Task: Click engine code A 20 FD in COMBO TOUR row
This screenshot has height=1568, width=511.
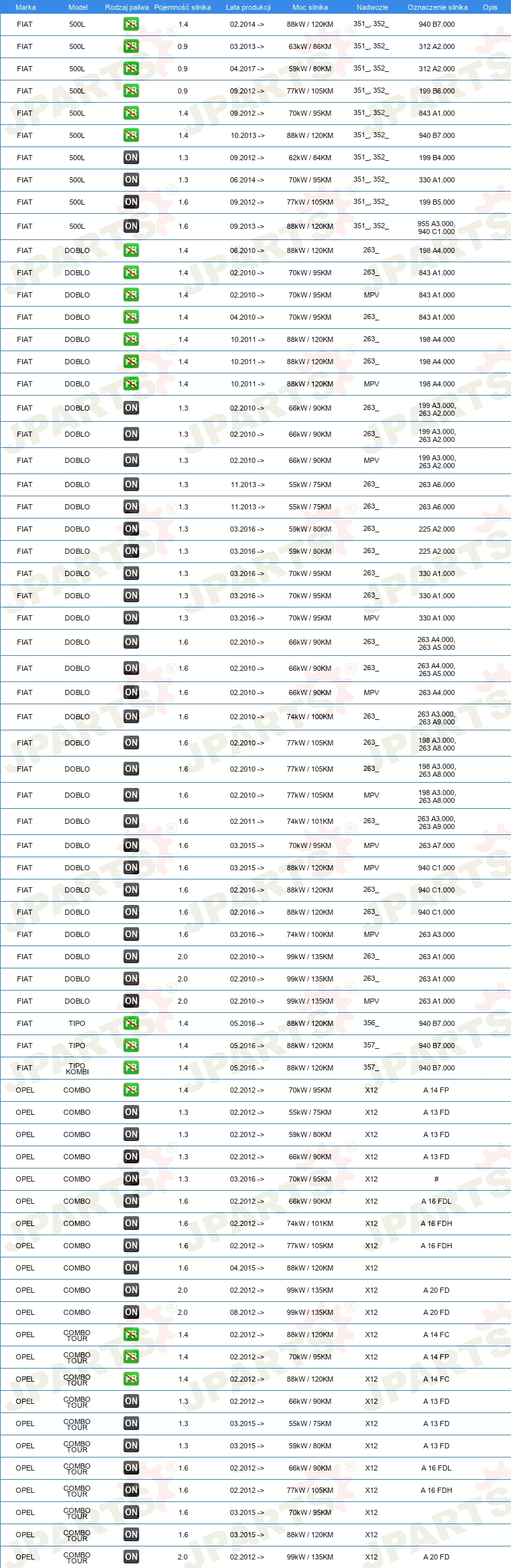Action: tap(437, 1557)
